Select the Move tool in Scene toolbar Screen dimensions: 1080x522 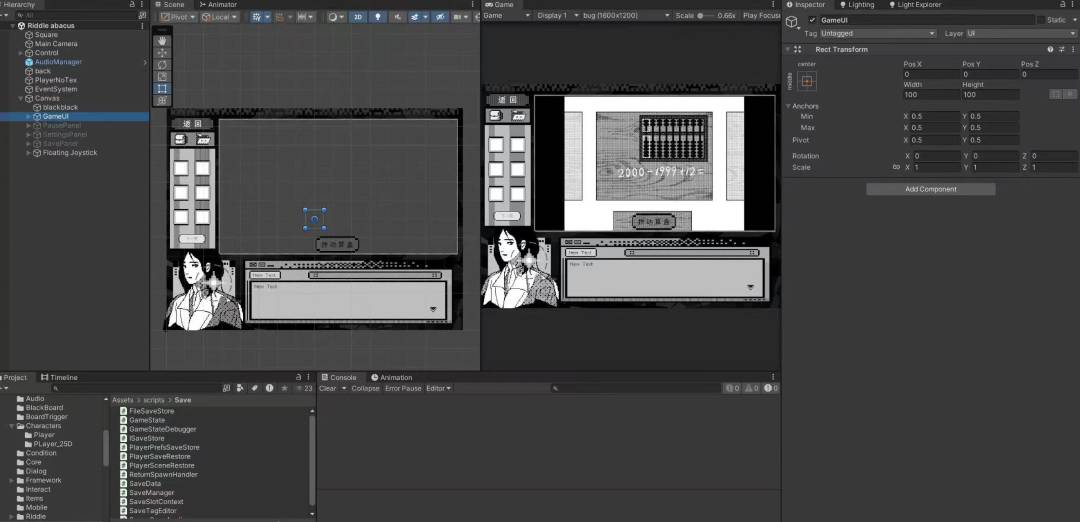pos(162,53)
